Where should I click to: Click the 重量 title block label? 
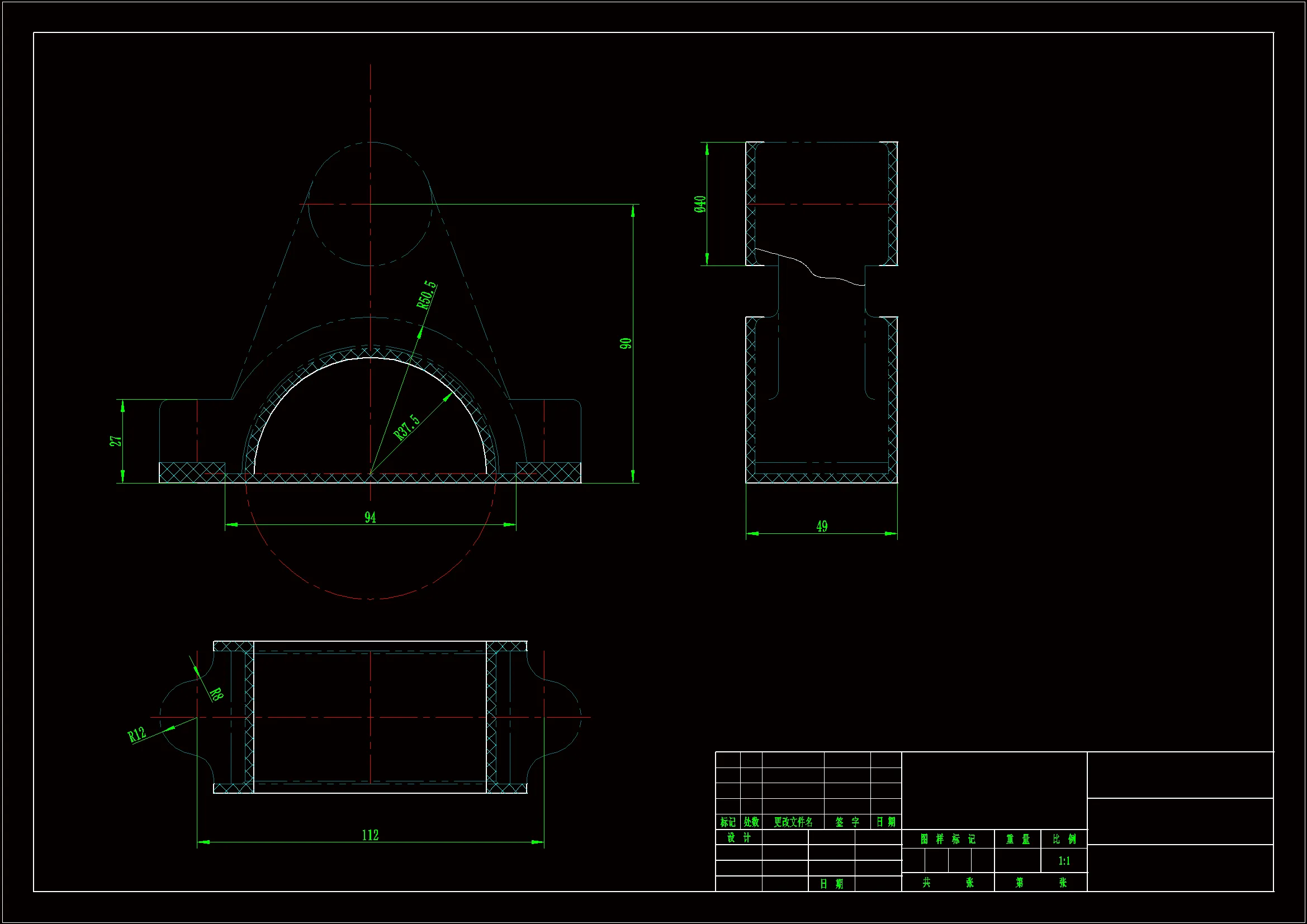(x=1018, y=839)
